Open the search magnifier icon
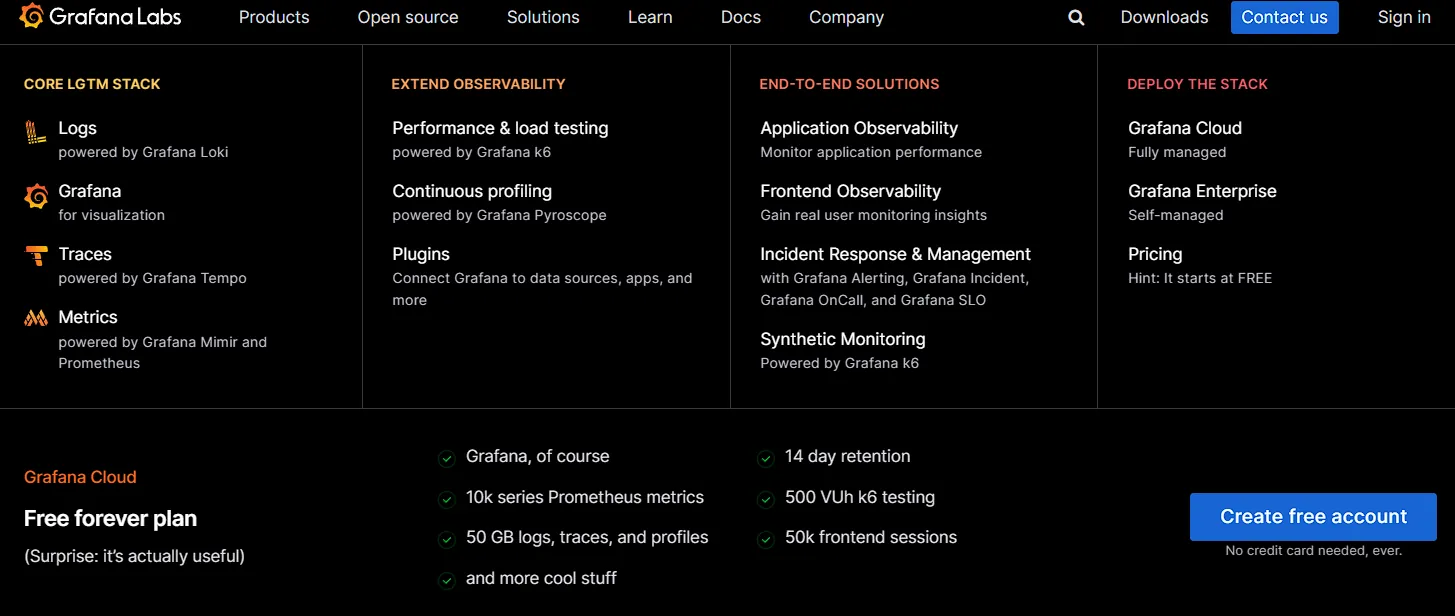The height and width of the screenshot is (616, 1455). [x=1076, y=17]
